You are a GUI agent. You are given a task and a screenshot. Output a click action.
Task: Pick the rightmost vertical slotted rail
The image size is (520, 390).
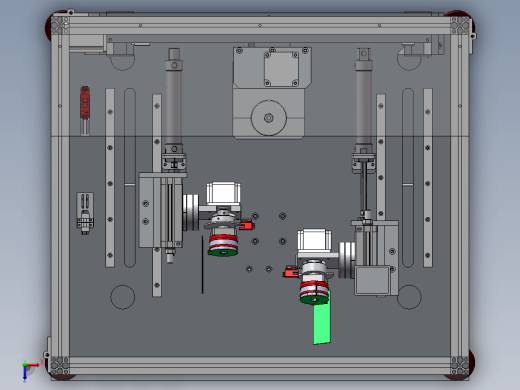click(428, 178)
